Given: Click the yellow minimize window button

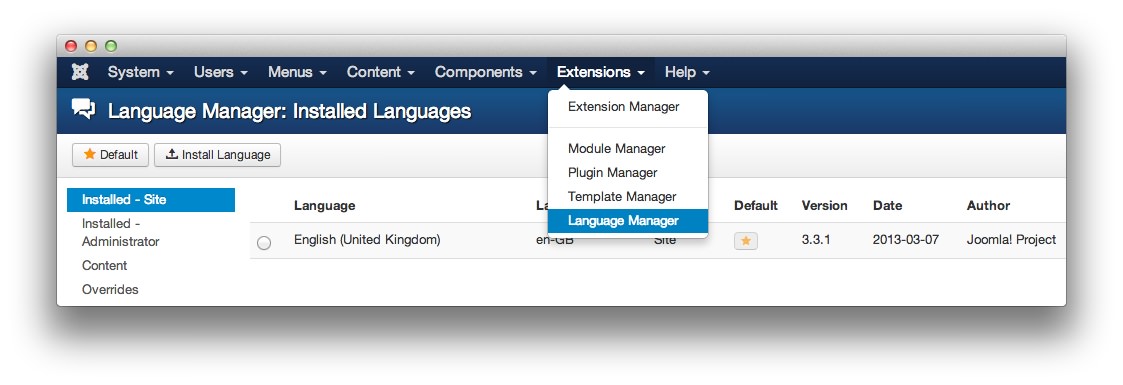Looking at the screenshot, I should (91, 46).
